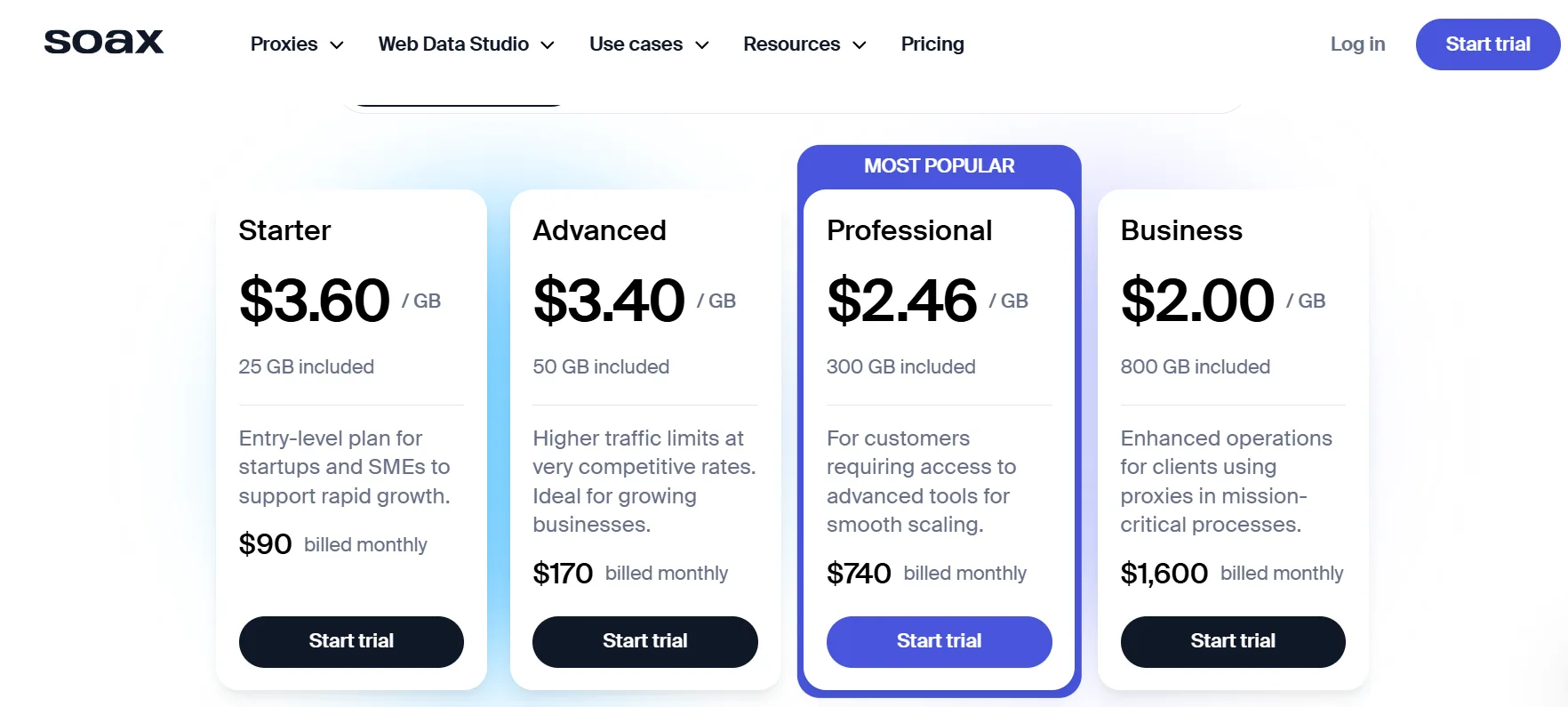Start trial for the Starter plan
The height and width of the screenshot is (707, 1568).
(351, 641)
